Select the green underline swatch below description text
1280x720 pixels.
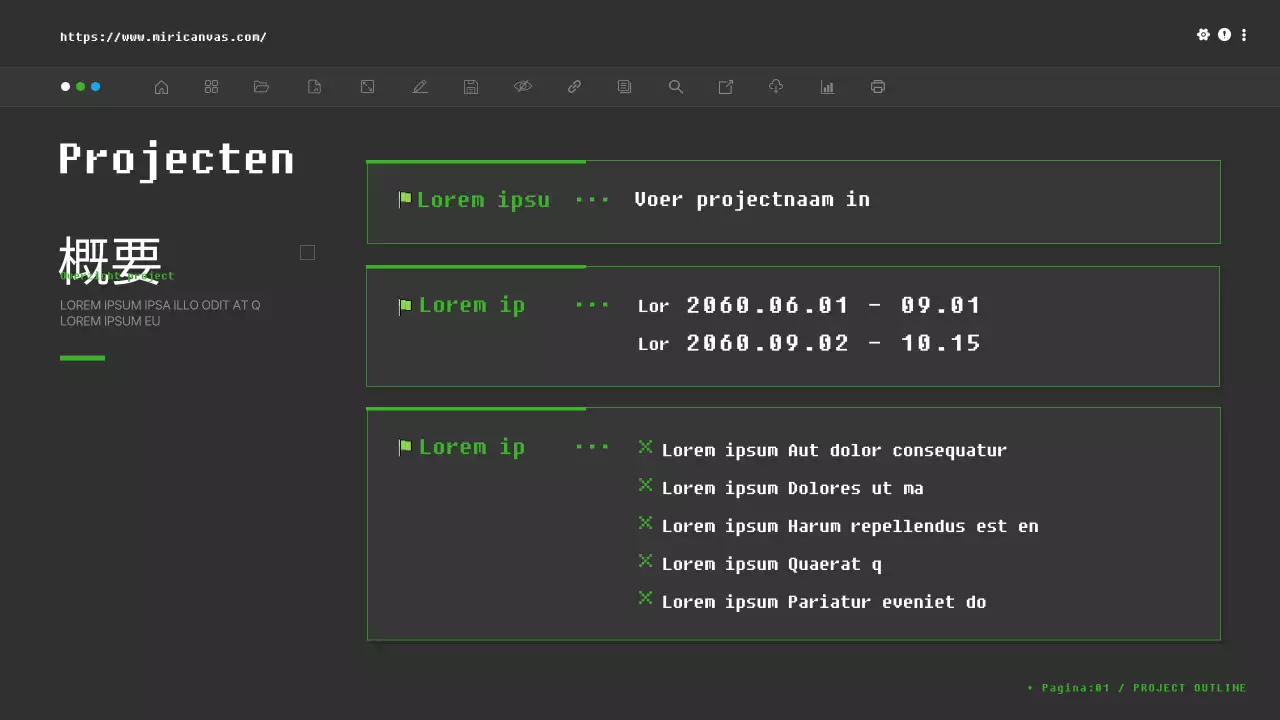[82, 357]
